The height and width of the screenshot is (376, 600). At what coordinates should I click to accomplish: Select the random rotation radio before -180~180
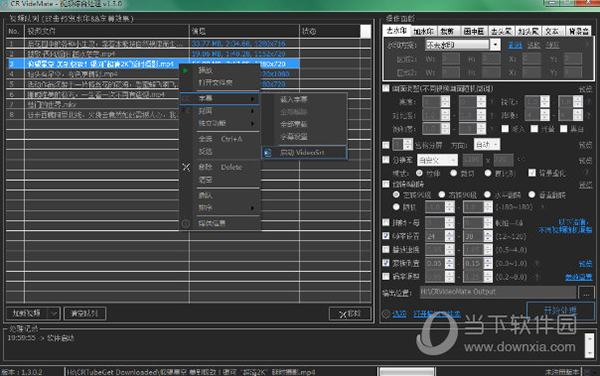click(396, 207)
